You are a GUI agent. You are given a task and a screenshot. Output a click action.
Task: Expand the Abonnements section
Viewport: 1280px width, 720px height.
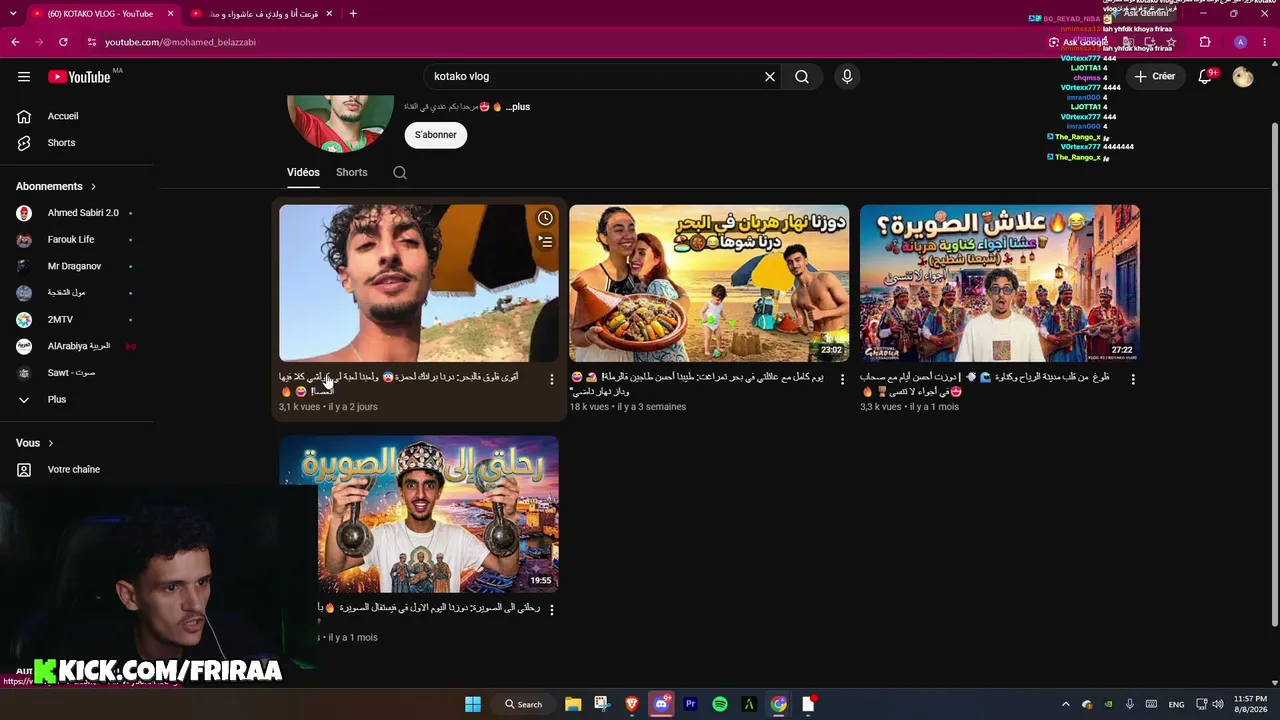click(x=56, y=186)
